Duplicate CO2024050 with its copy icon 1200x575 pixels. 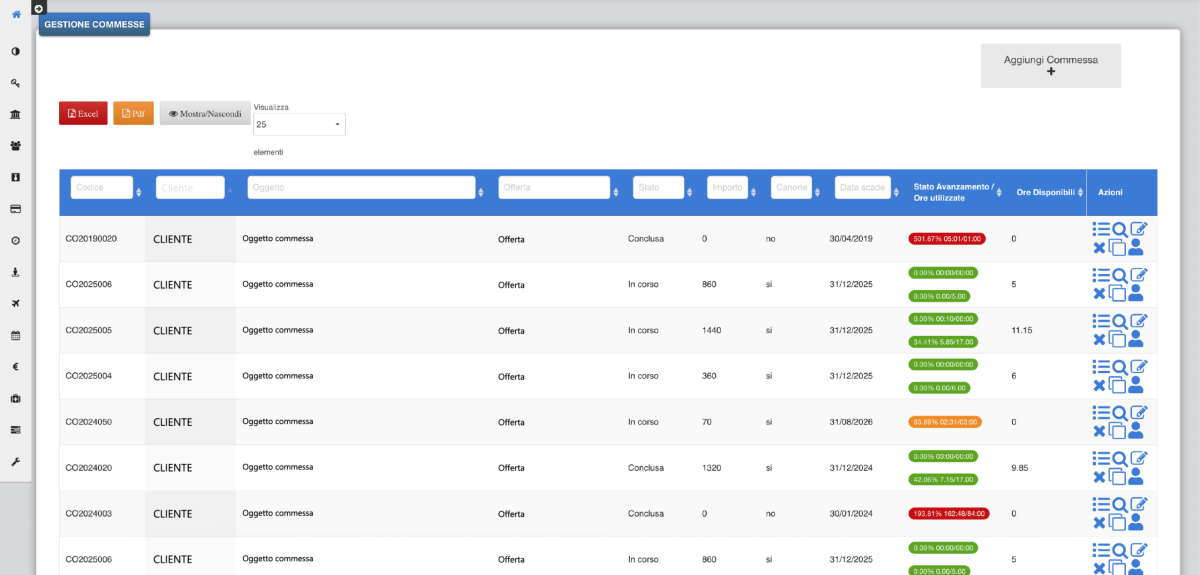(1118, 431)
